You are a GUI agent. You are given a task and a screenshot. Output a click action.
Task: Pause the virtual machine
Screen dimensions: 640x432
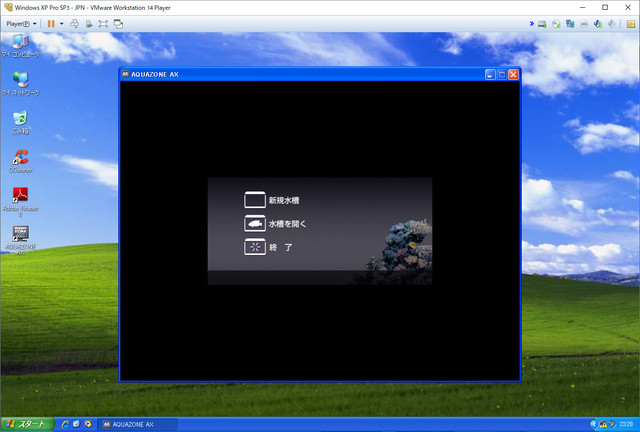coord(51,24)
